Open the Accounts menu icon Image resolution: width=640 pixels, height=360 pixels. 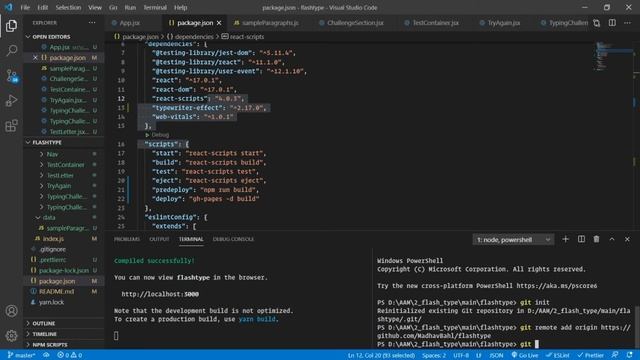tap(11, 311)
